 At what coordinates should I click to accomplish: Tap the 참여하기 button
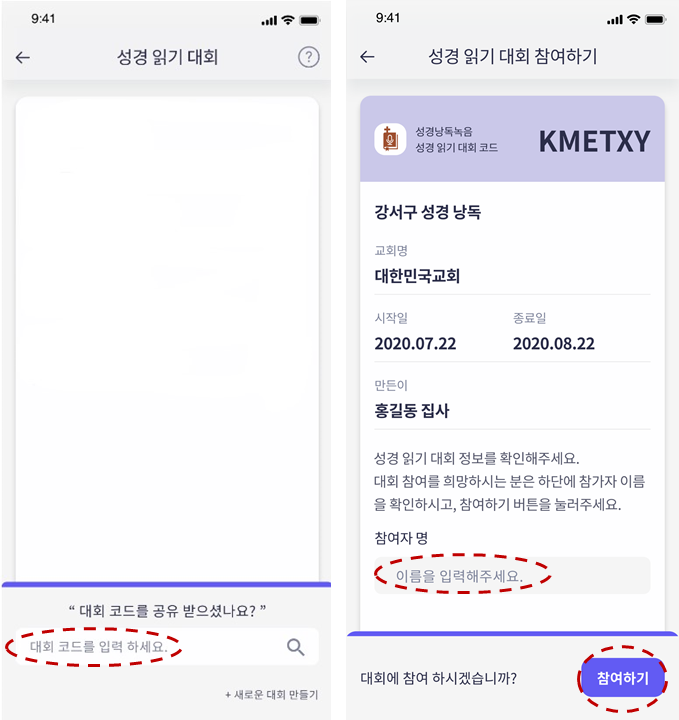click(x=623, y=678)
